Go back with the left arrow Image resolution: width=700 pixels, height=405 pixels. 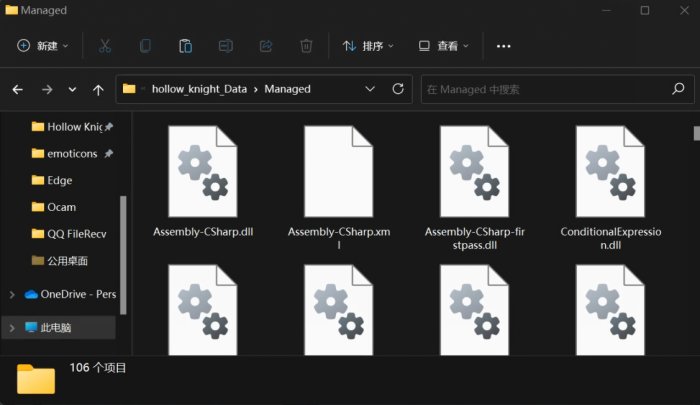point(17,90)
